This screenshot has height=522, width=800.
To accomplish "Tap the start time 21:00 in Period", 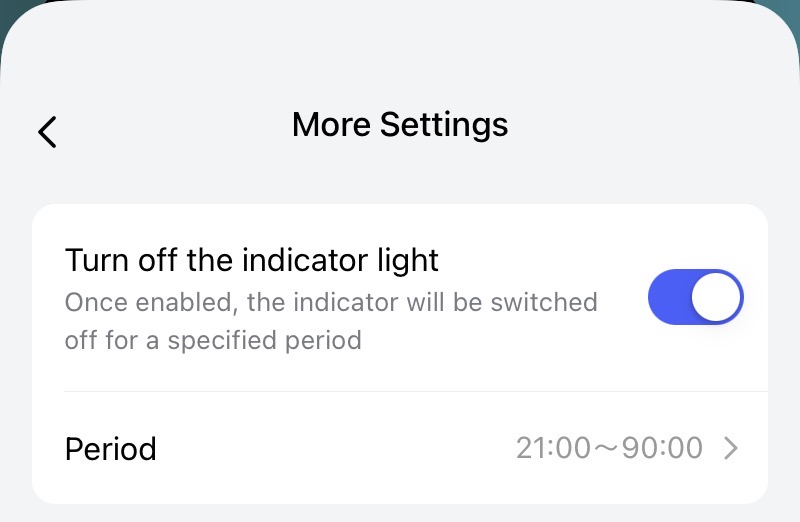I will (553, 448).
